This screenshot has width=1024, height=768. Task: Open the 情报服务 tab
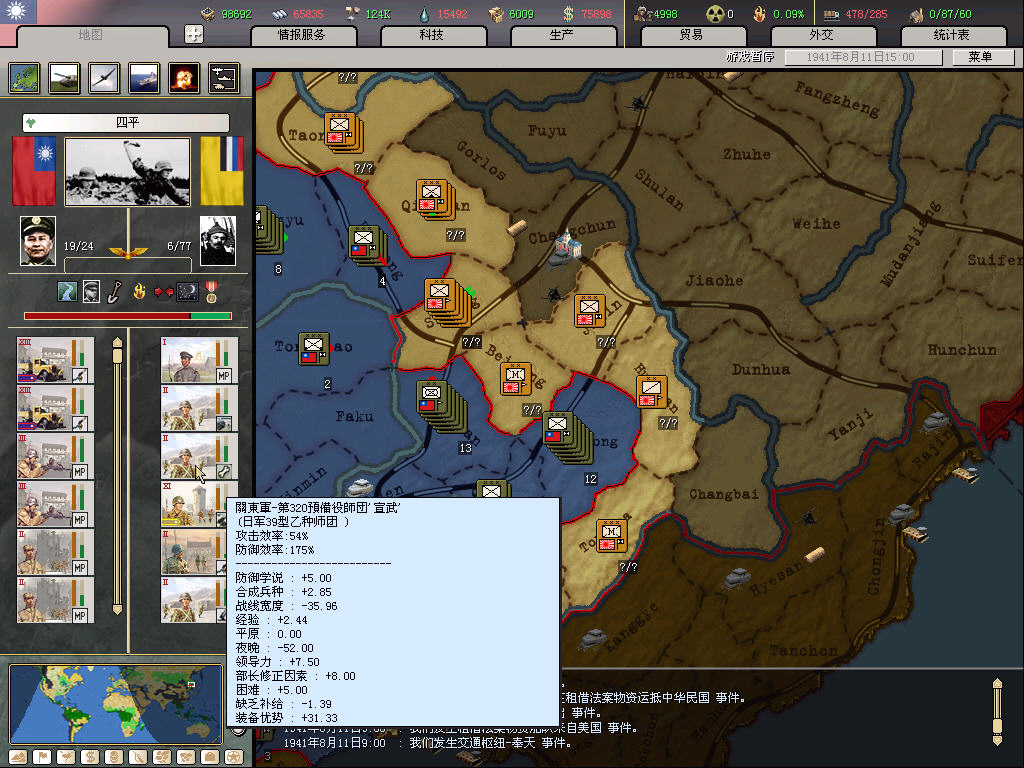pos(302,35)
